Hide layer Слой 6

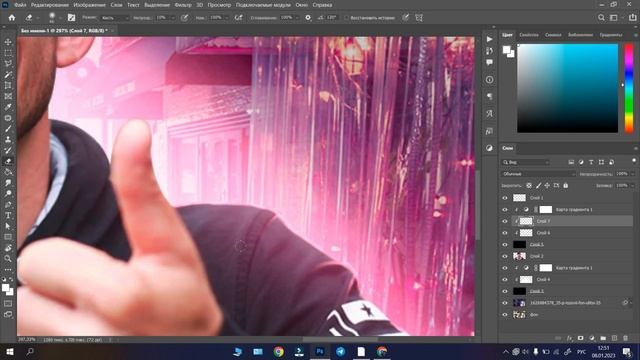click(x=505, y=233)
